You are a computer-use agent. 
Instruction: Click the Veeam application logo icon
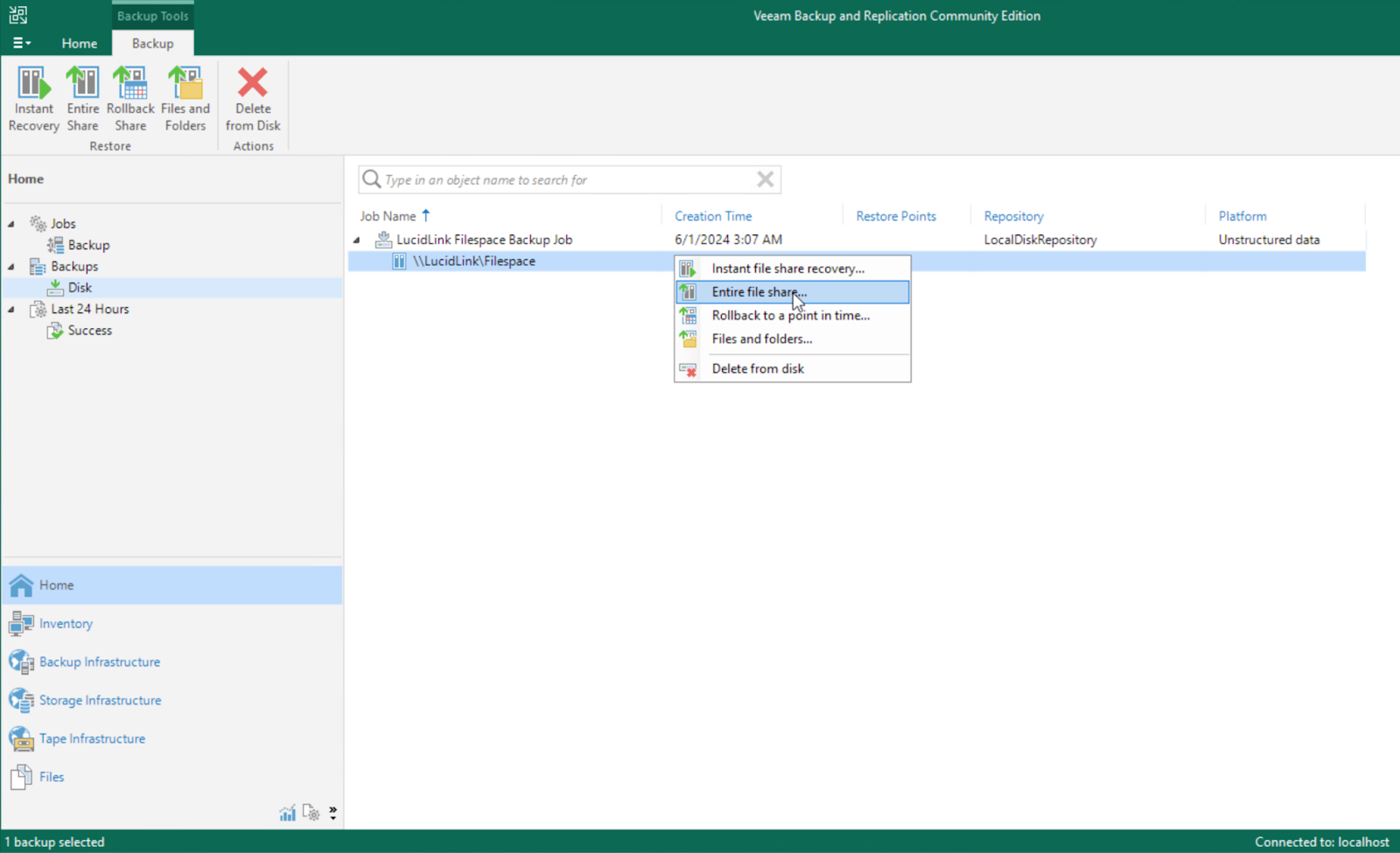[18, 15]
